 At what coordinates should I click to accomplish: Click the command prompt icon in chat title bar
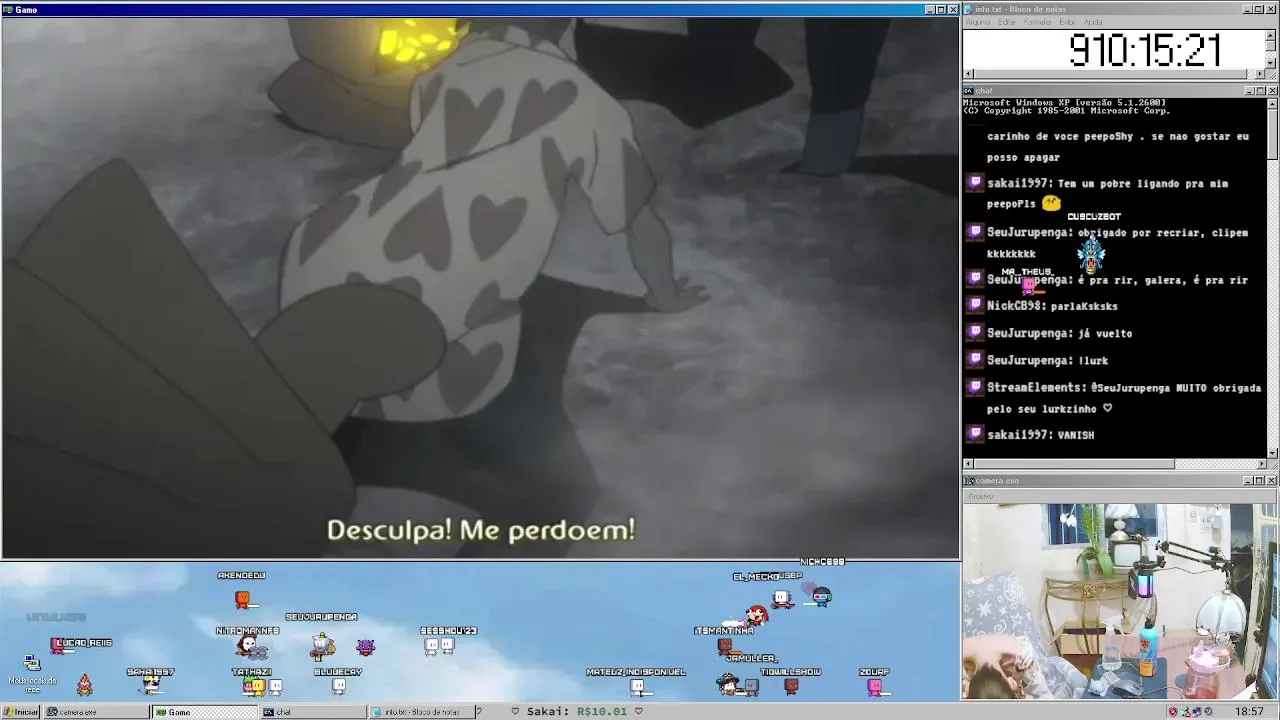[969, 91]
